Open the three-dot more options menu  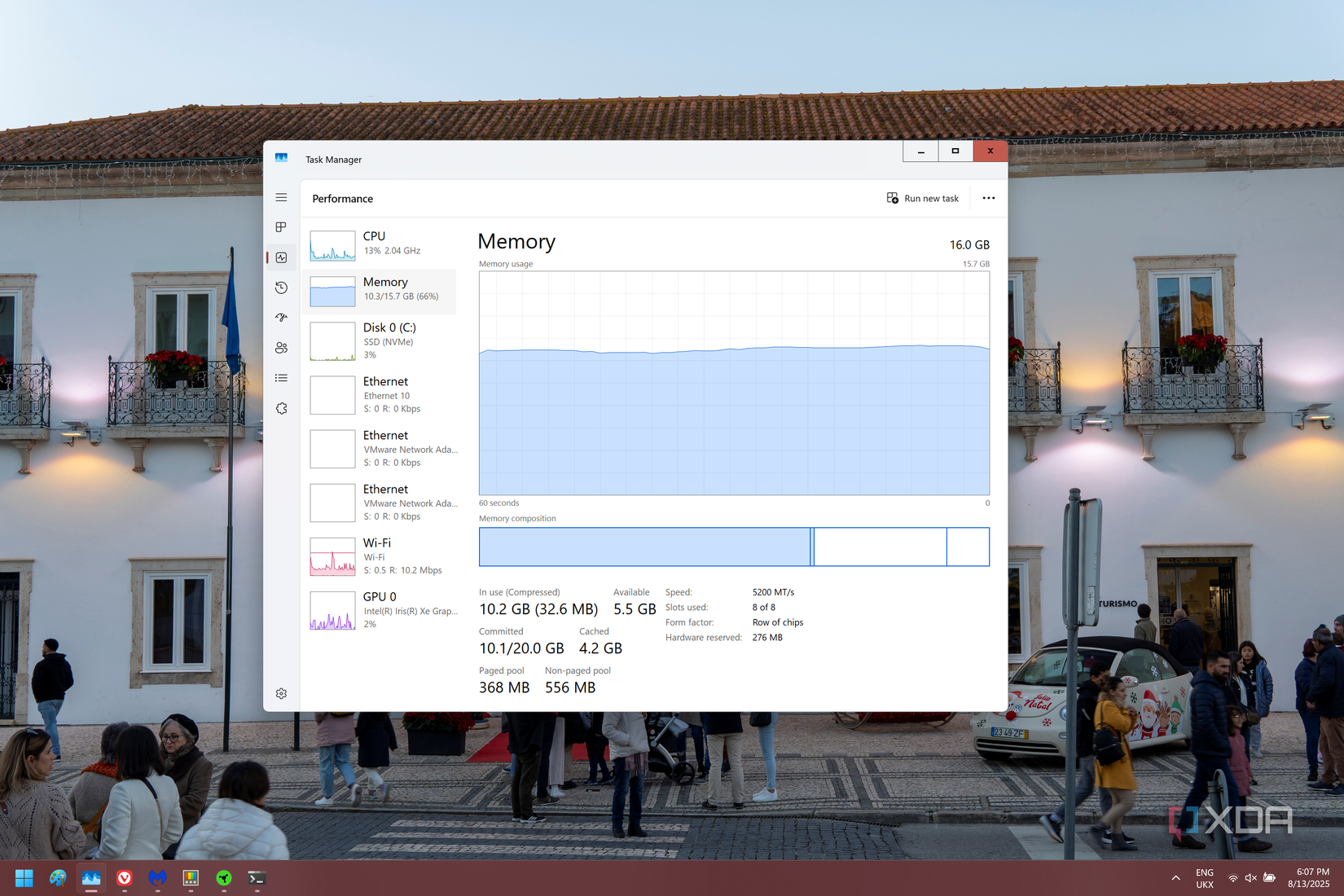tap(988, 198)
